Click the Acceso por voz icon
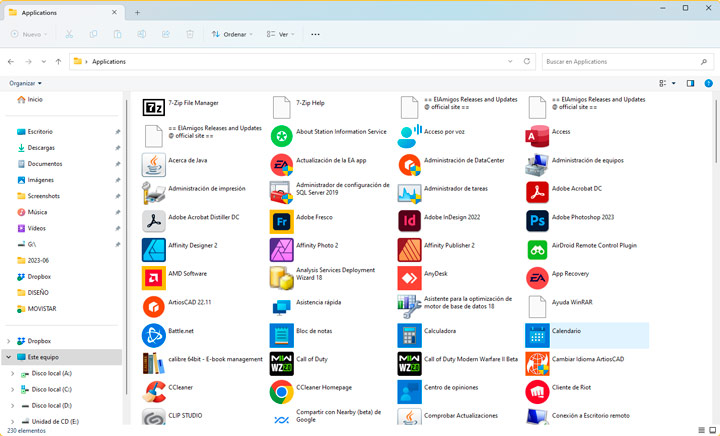 409,136
